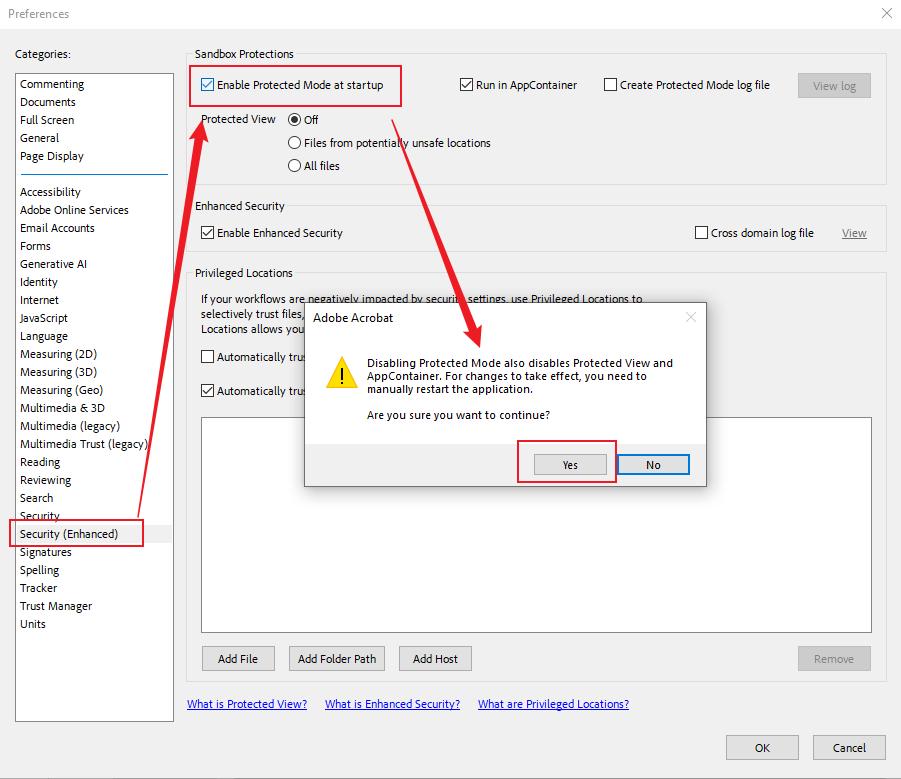This screenshot has height=779, width=901.
Task: Click Yes in the warning dialog
Action: pos(569,464)
